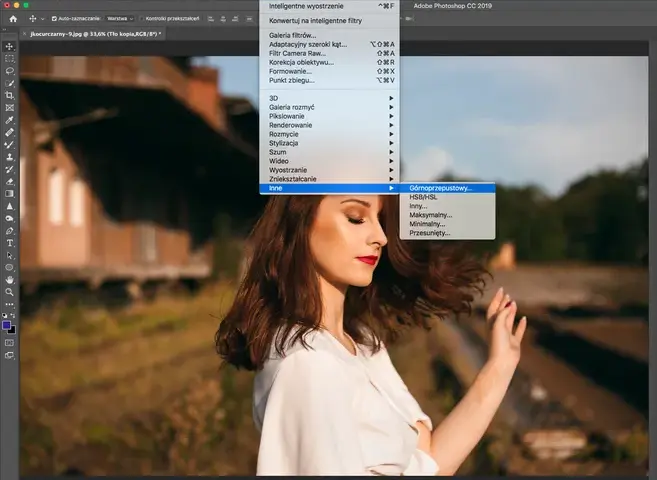
Task: Expand the Rozmycie submenu
Action: click(329, 134)
